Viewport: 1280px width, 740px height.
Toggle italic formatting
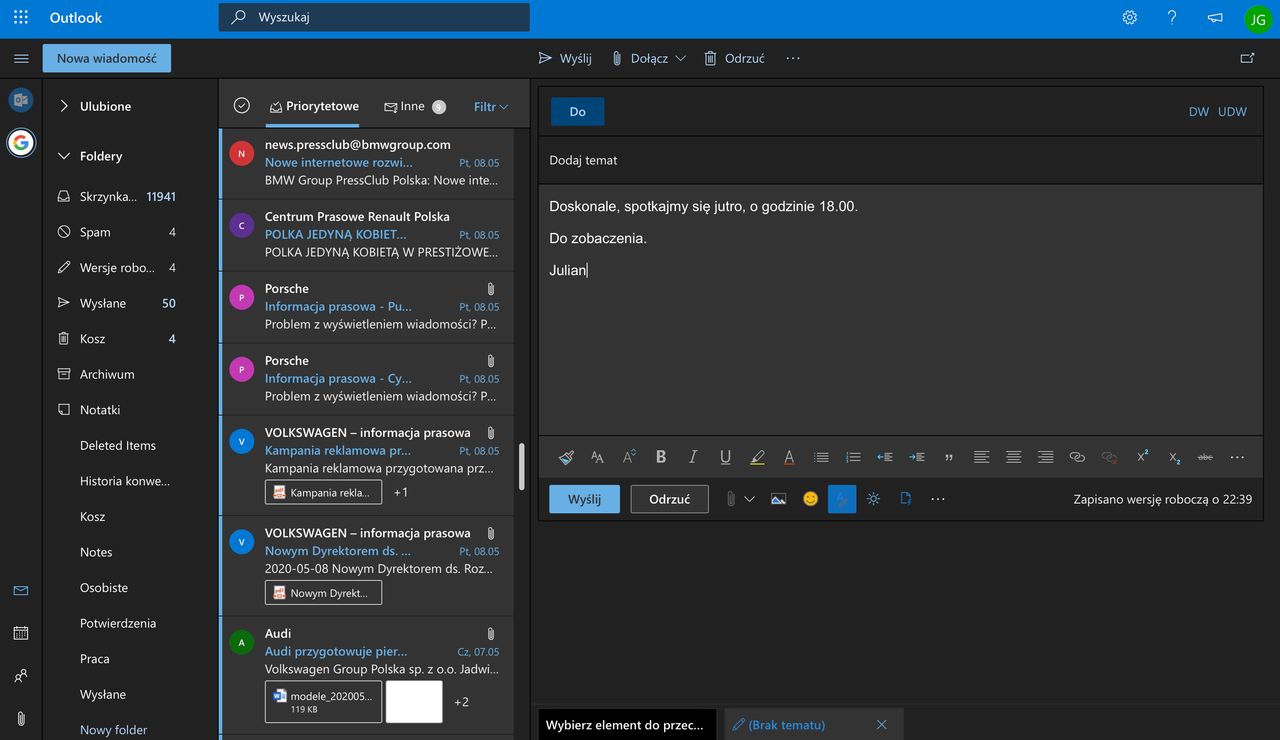(x=693, y=457)
